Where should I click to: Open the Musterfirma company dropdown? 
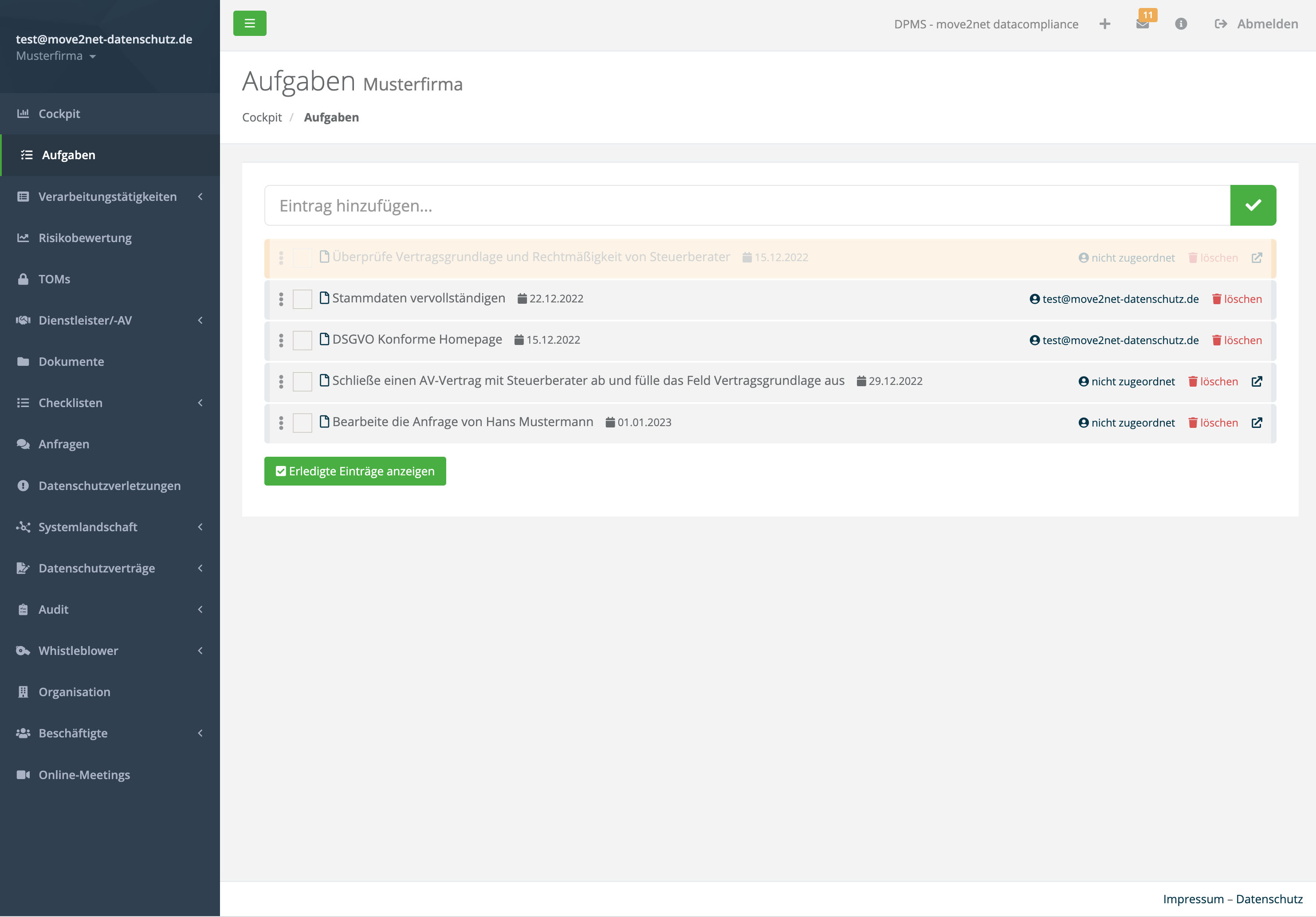(x=56, y=56)
